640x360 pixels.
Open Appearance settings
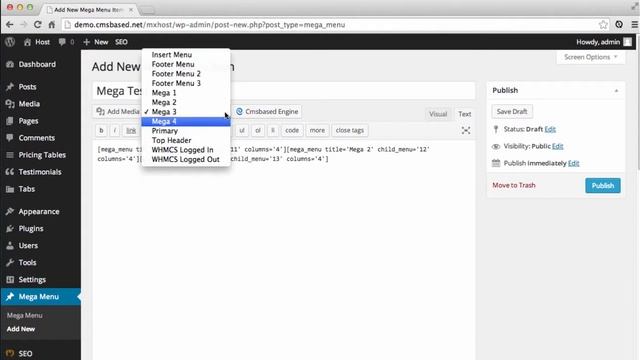[39, 212]
